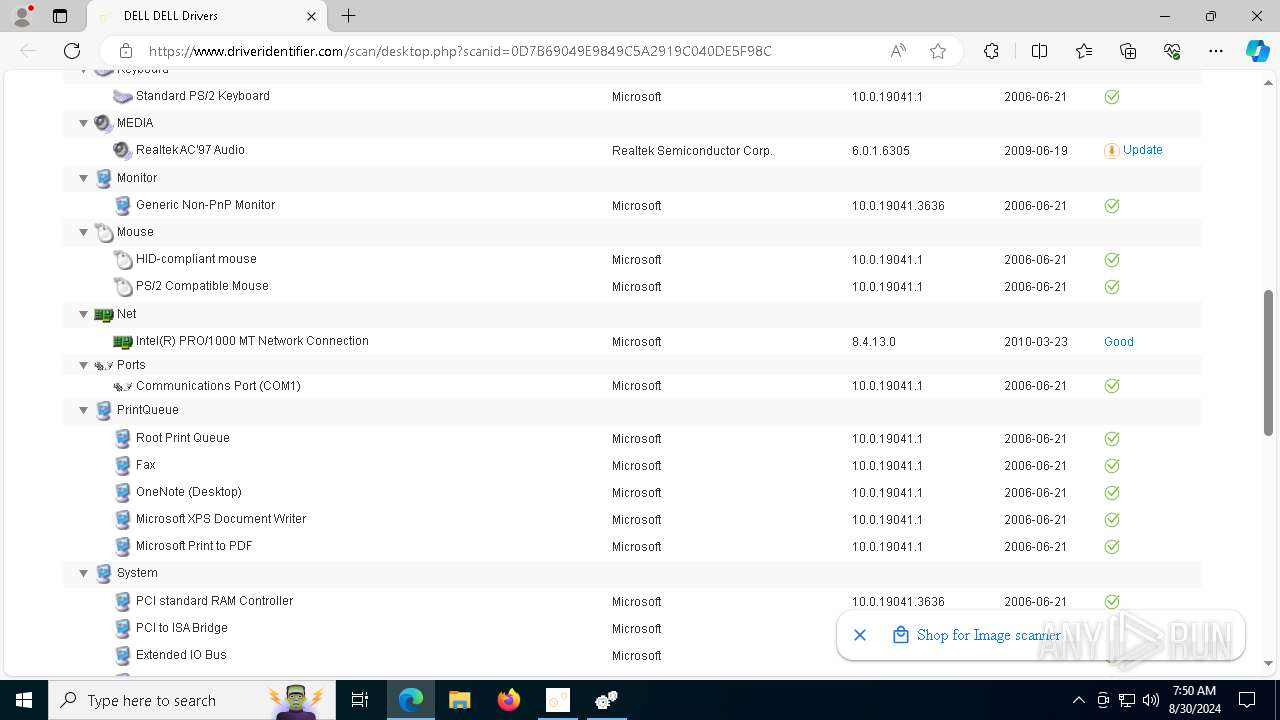Toggle split screen view in Edge

[1039, 51]
